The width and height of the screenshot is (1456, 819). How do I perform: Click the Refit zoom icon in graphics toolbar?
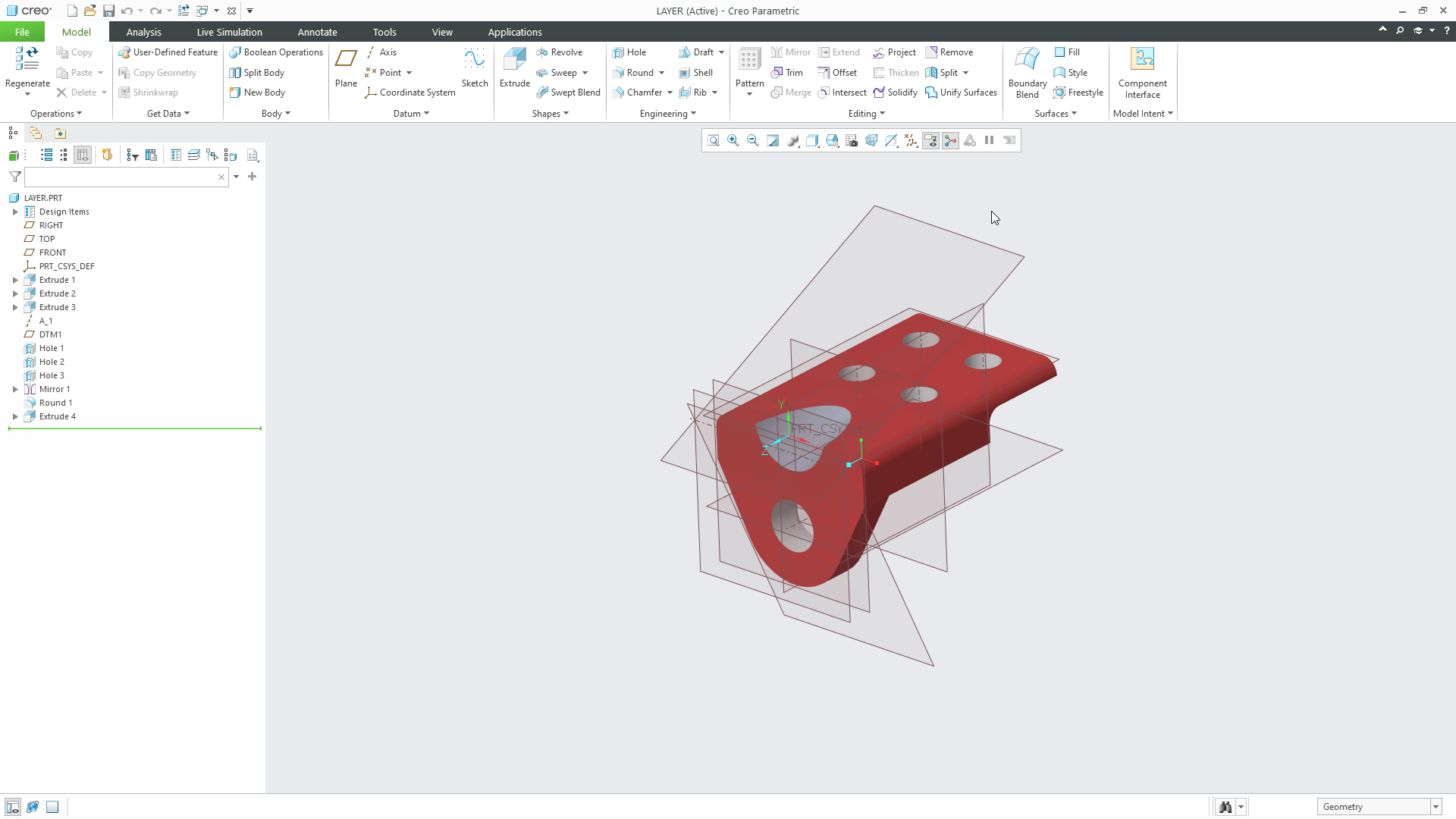click(713, 140)
